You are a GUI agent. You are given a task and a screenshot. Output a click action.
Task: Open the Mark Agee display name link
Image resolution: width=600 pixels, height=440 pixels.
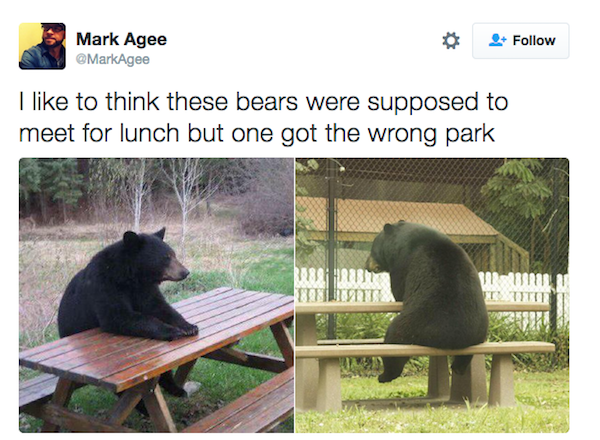[121, 39]
